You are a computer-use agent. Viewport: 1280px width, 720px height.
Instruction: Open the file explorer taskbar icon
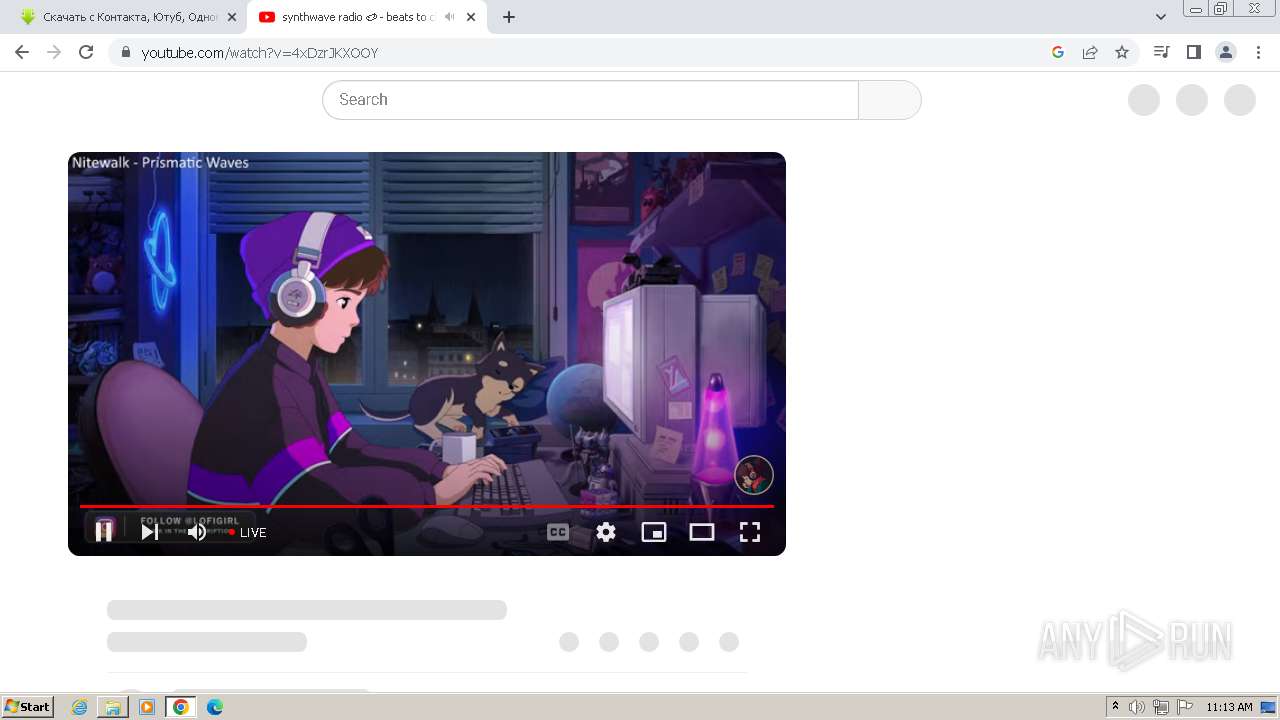tap(113, 707)
